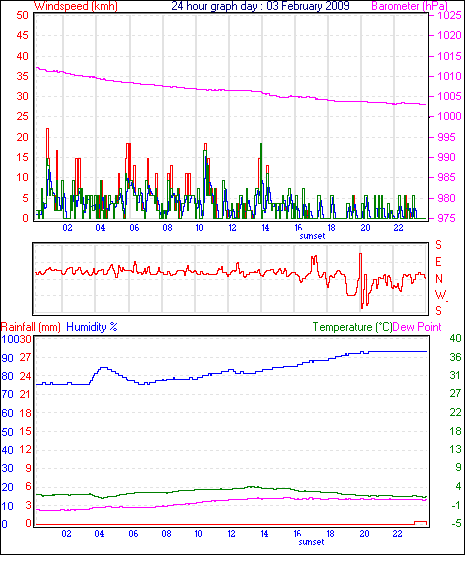The width and height of the screenshot is (466, 566).
Task: Click hour 04 under the humidity chart
Action: 100,534
